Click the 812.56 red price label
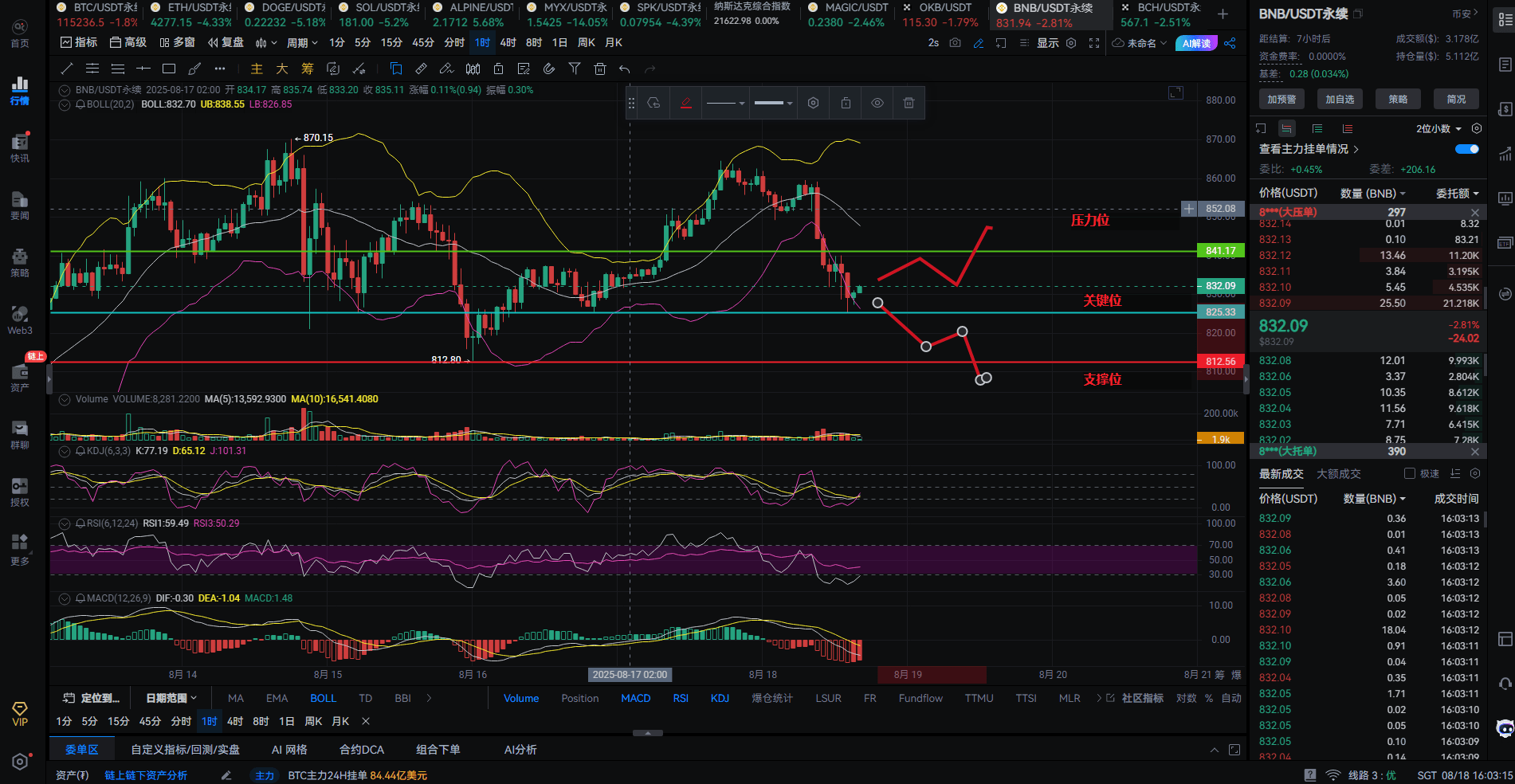 point(1220,362)
